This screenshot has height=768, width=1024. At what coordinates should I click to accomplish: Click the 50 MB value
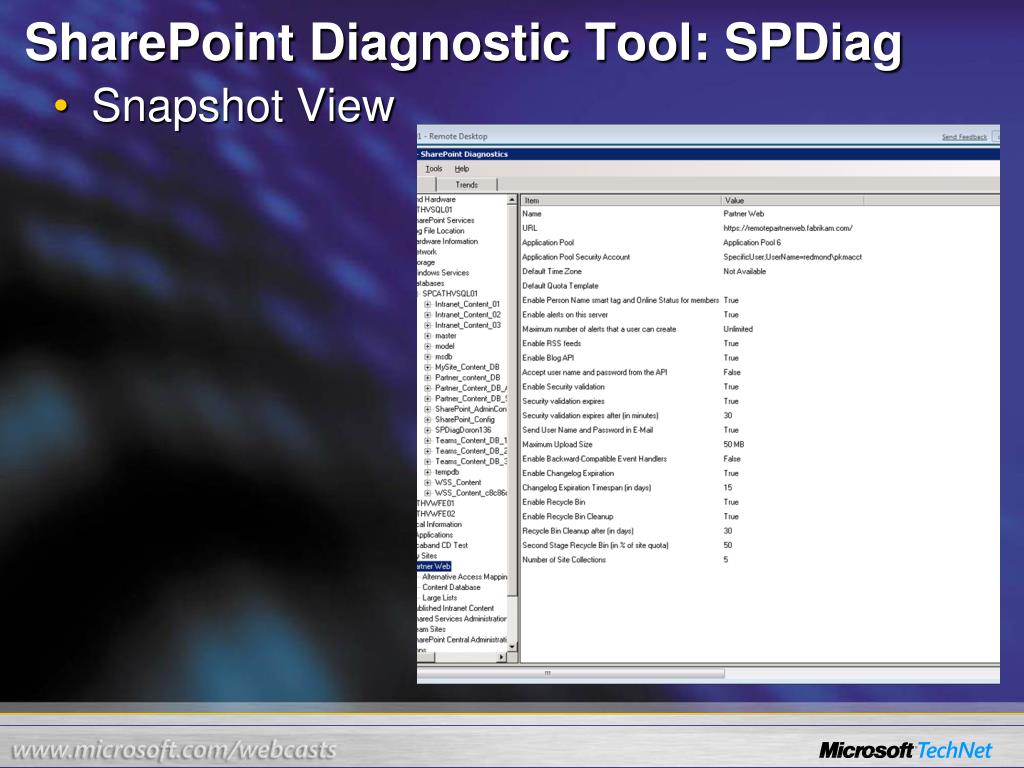click(733, 444)
